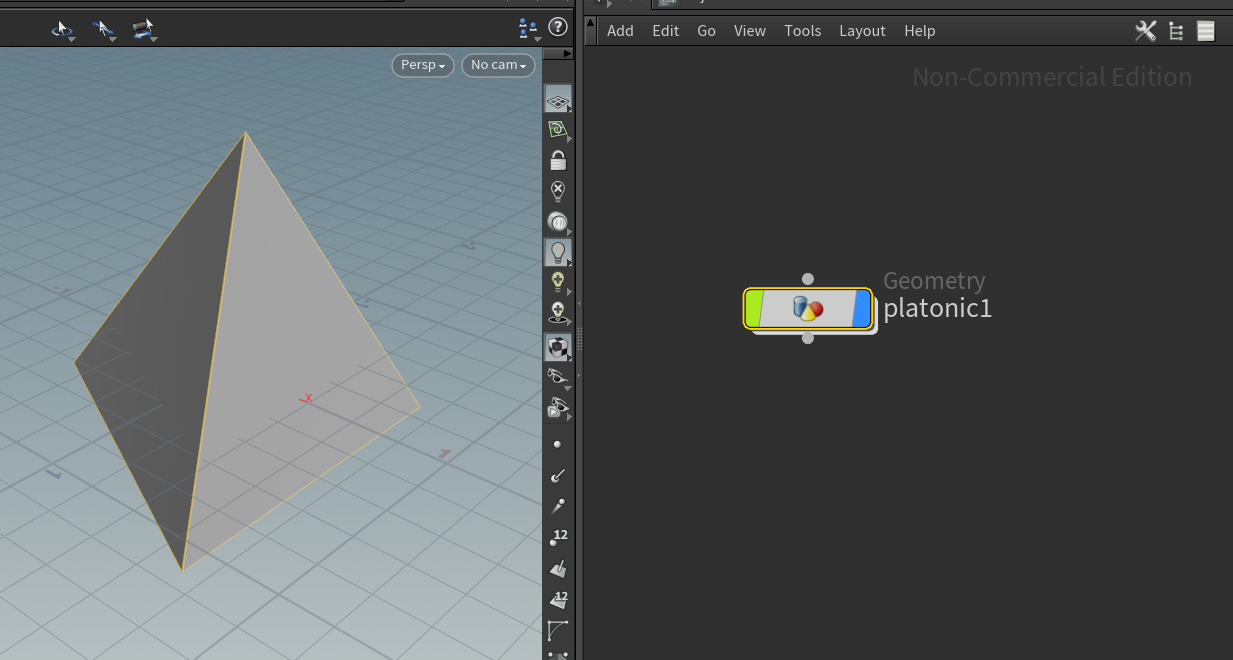Screen dimensions: 1233x660
Task: Click the highlighted headlight lightbulb display icon
Action: tap(558, 251)
